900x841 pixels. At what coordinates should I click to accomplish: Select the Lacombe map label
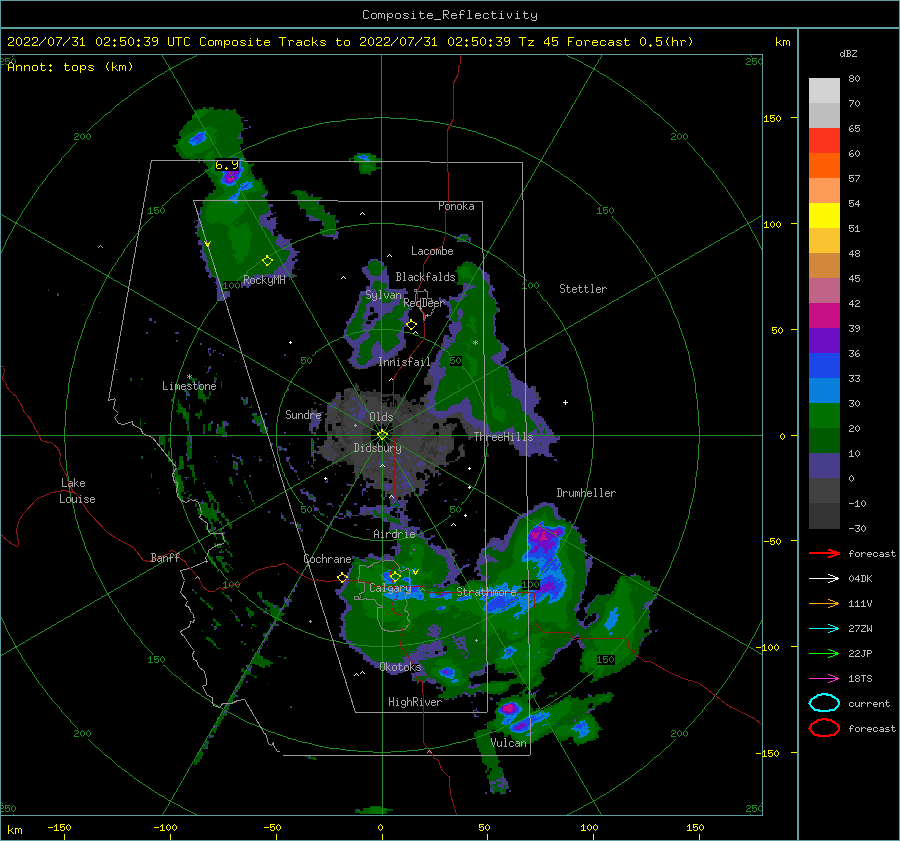click(432, 251)
